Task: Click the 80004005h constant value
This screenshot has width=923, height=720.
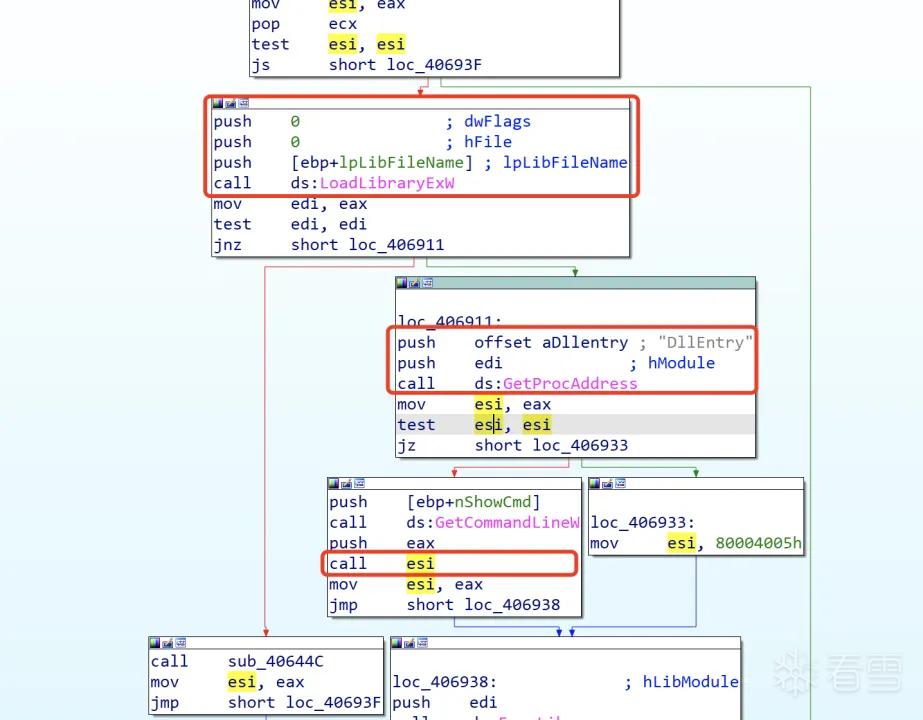Action: pos(758,543)
